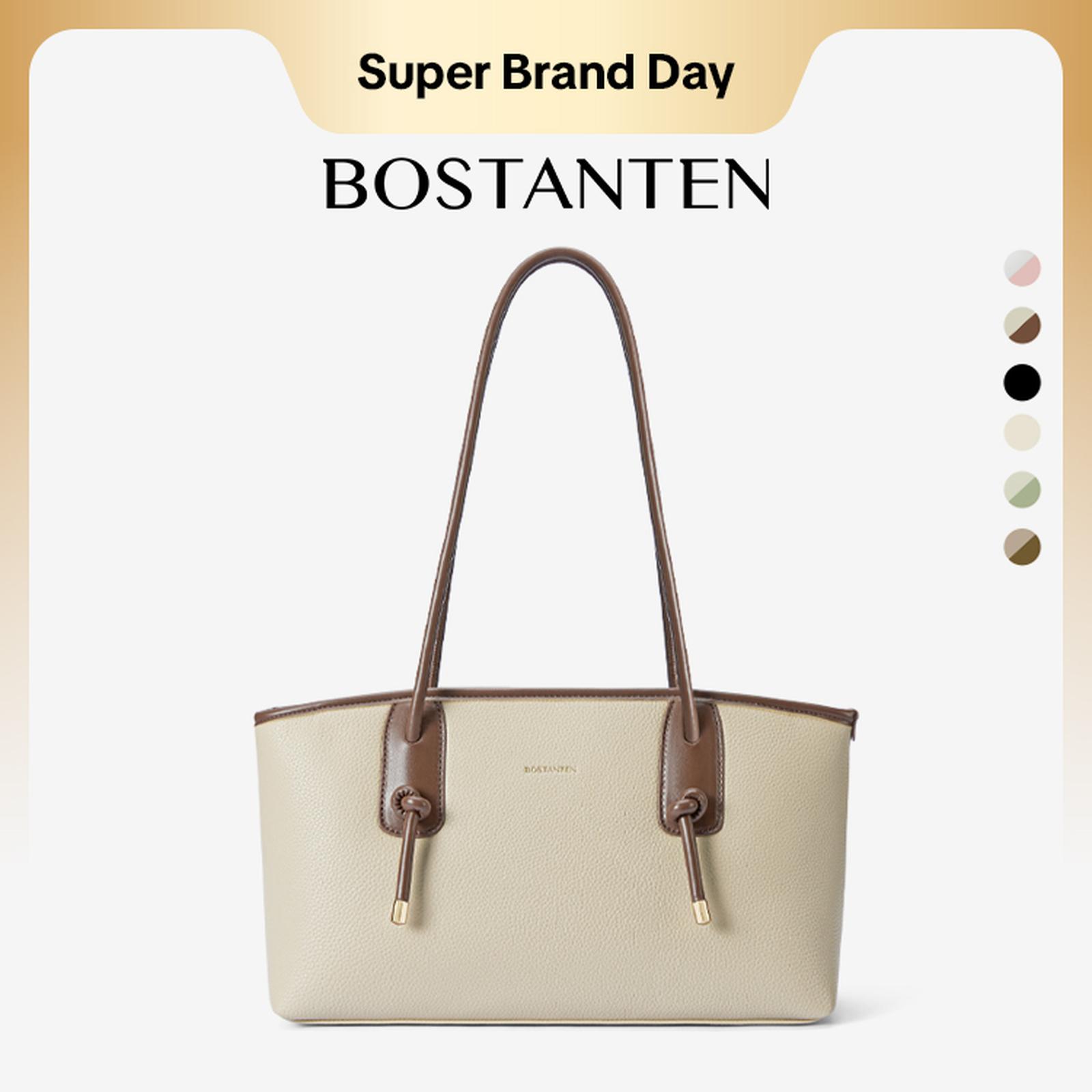Pick the solid black color swatch
Viewport: 1092px width, 1092px height.
coord(1022,382)
